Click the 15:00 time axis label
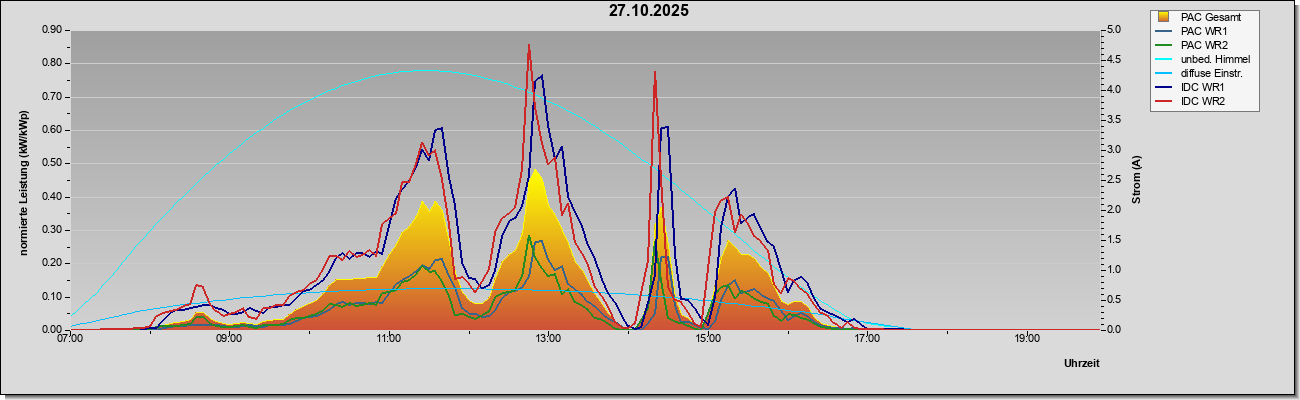1300x400 pixels. coord(707,339)
